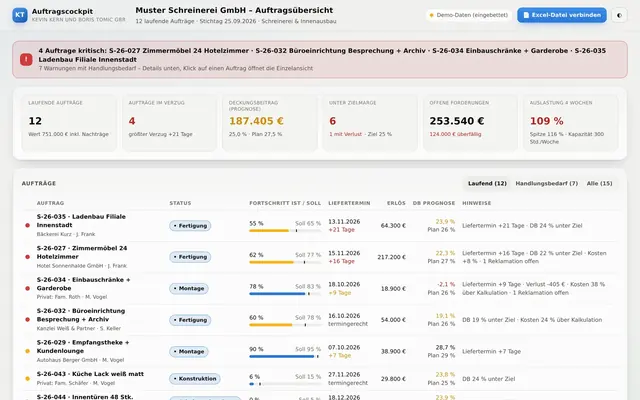Click delivery date 15.11.2026

click(344, 253)
